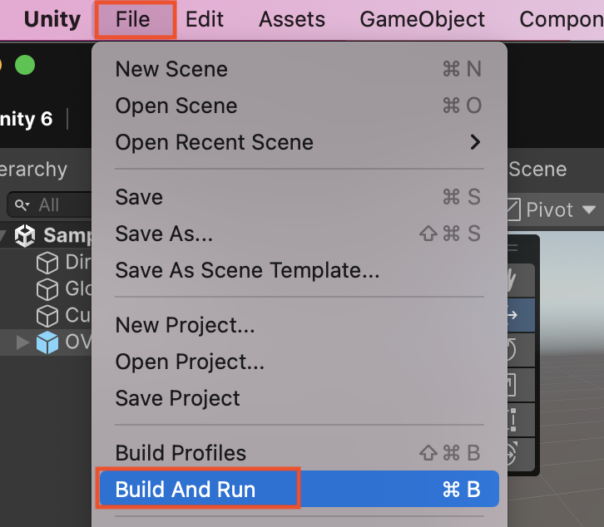Screen dimensions: 604x527
Task: Click the Hierarchy search magnifier icon
Action: tap(22, 205)
